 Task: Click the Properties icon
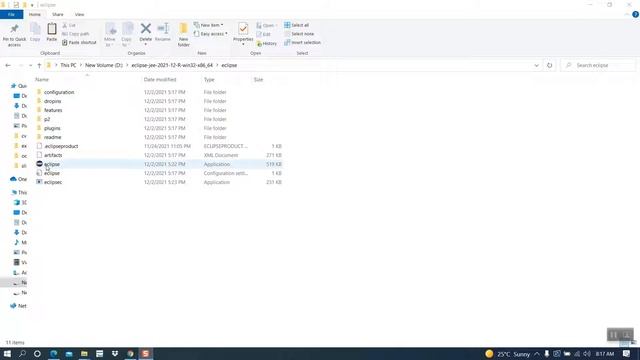tap(243, 29)
